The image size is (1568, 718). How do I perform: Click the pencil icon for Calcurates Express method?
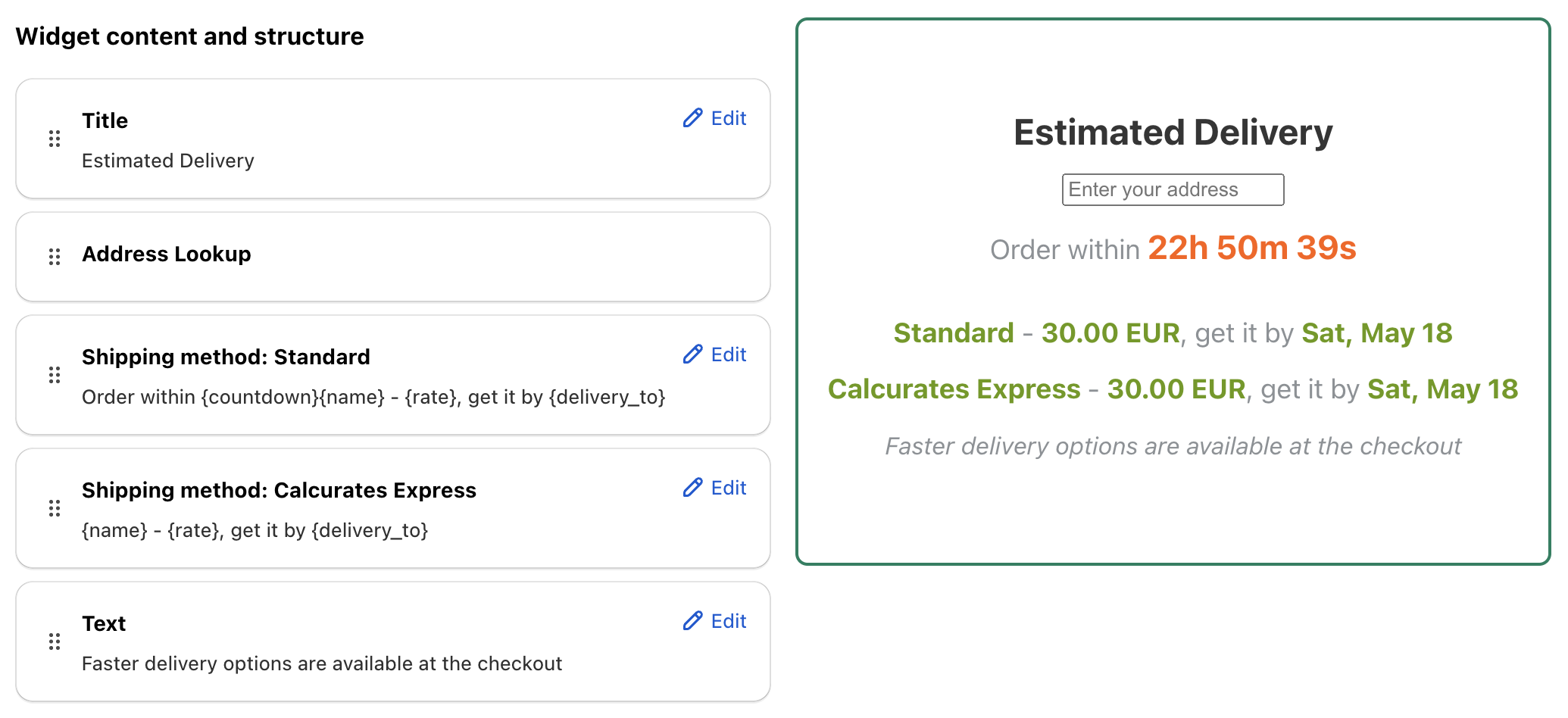tap(692, 488)
